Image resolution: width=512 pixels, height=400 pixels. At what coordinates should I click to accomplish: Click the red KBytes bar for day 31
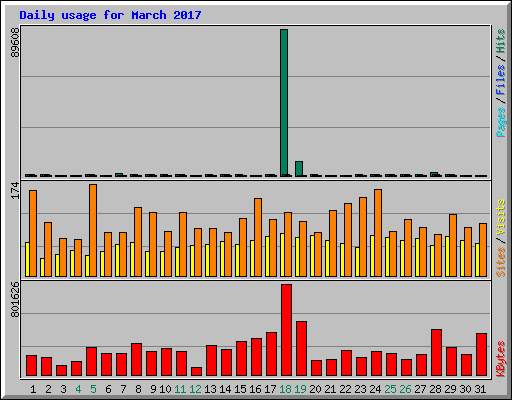481,355
